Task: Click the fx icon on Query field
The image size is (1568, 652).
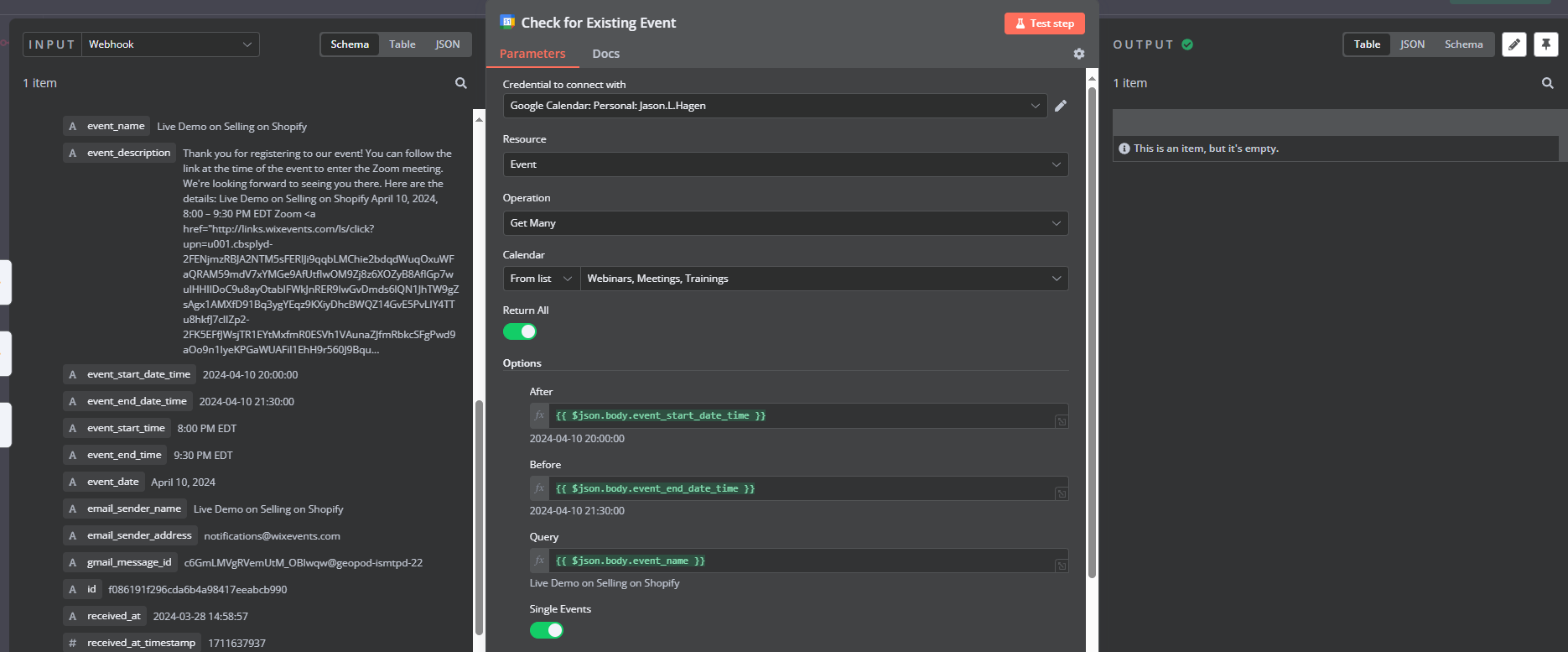Action: 539,561
